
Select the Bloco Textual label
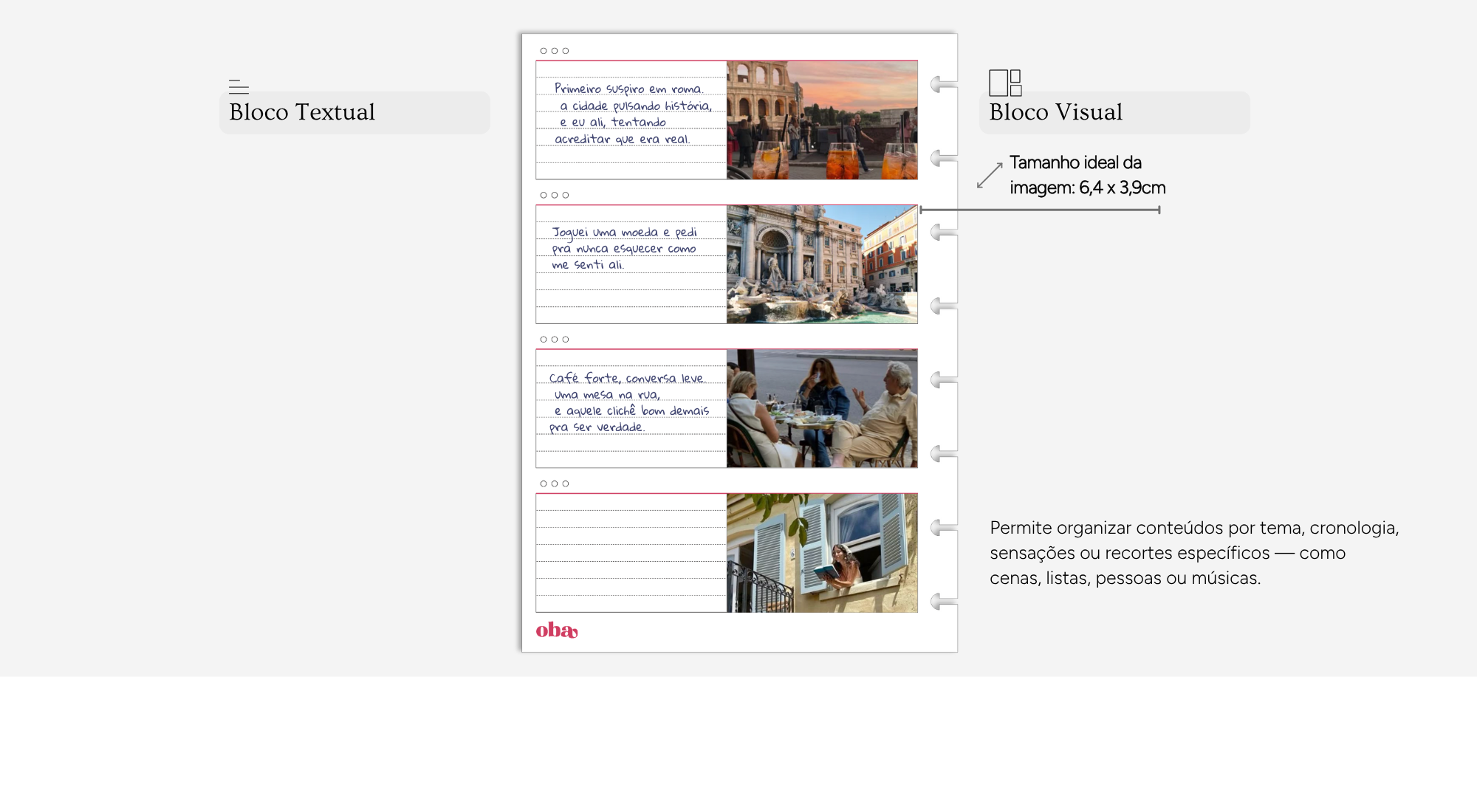point(302,112)
